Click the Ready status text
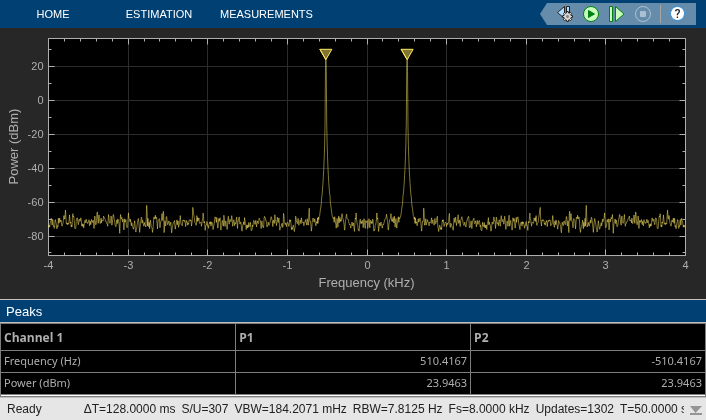Viewport: 706px width, 420px height. click(24, 409)
